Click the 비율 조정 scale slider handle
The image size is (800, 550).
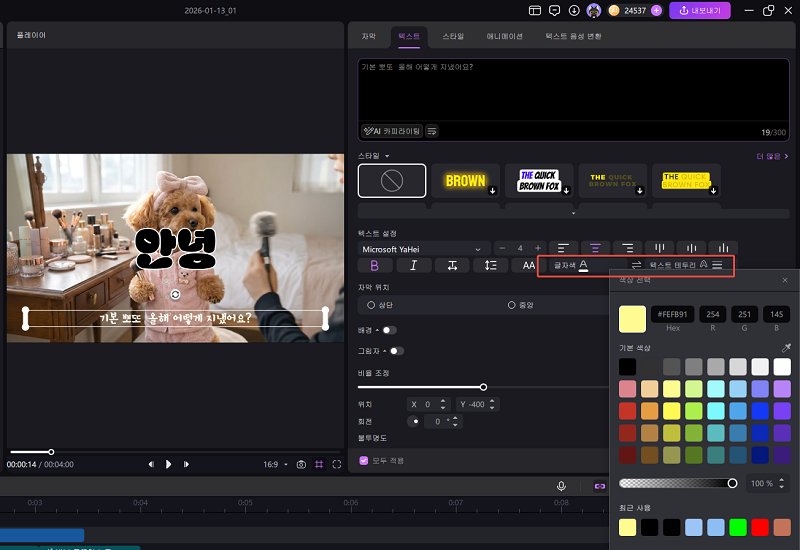tap(483, 387)
